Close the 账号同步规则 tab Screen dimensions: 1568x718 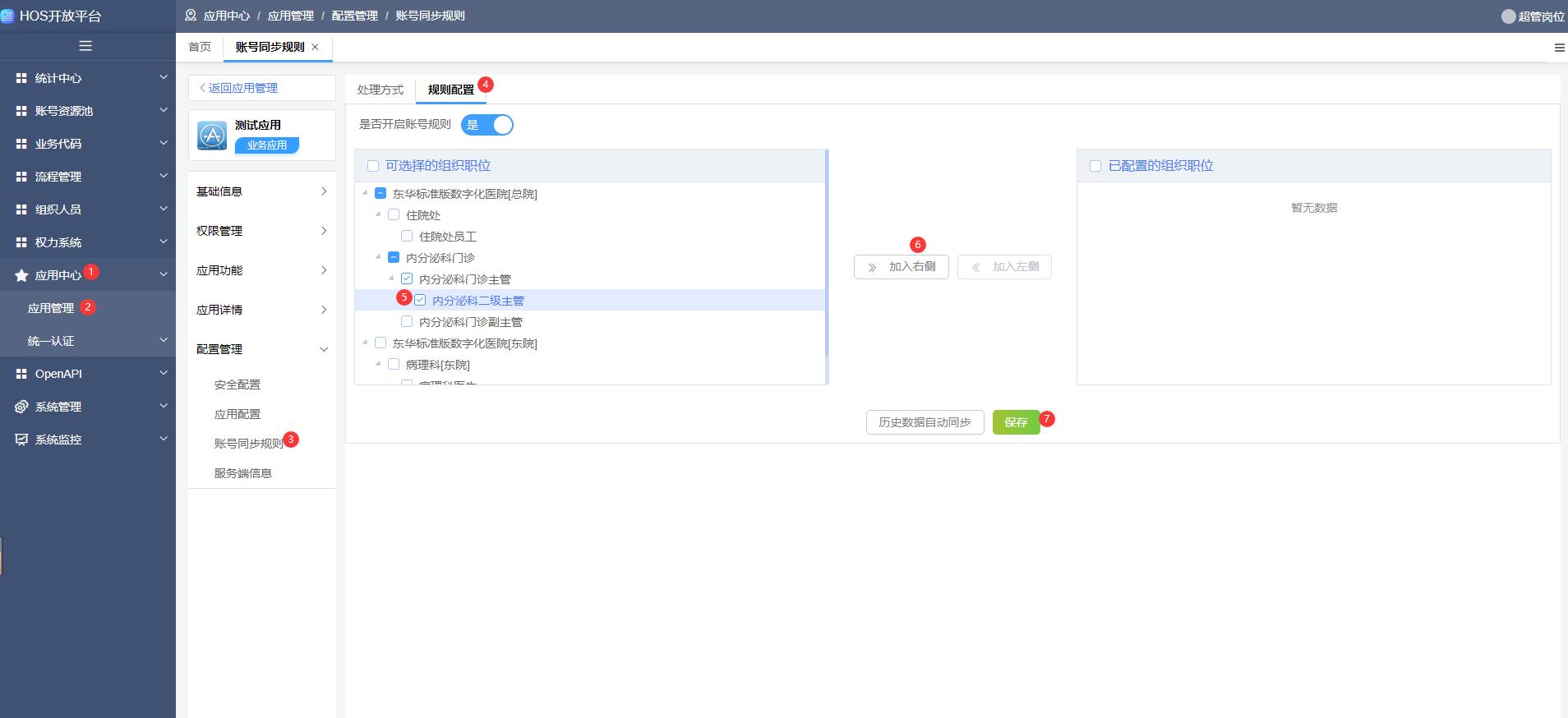click(315, 47)
